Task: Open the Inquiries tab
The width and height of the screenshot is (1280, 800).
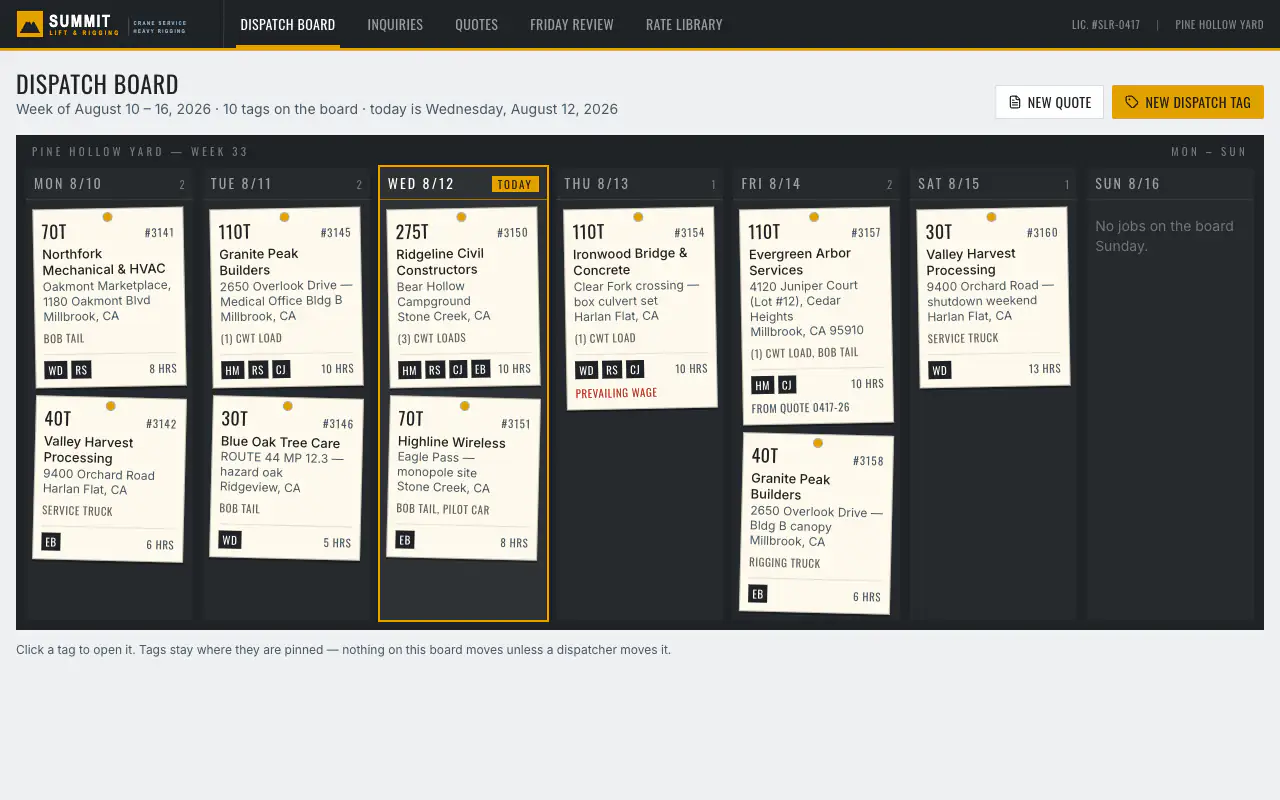Action: click(x=395, y=24)
